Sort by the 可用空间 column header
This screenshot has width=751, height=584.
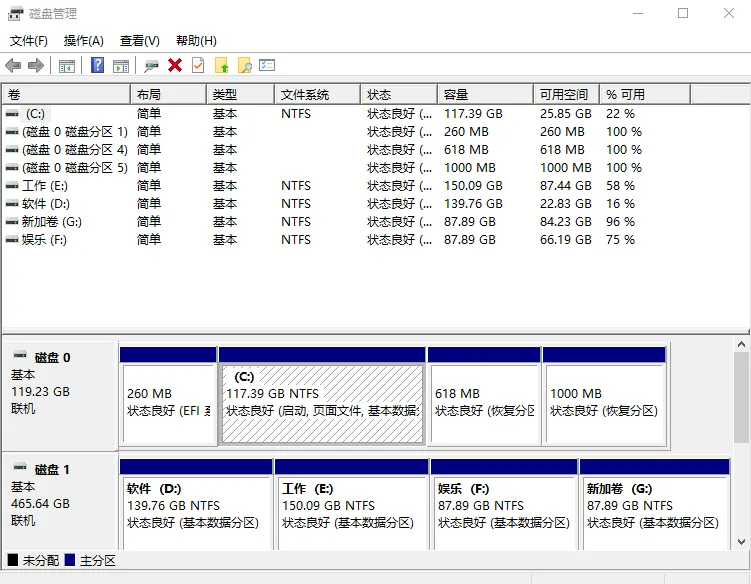click(567, 94)
